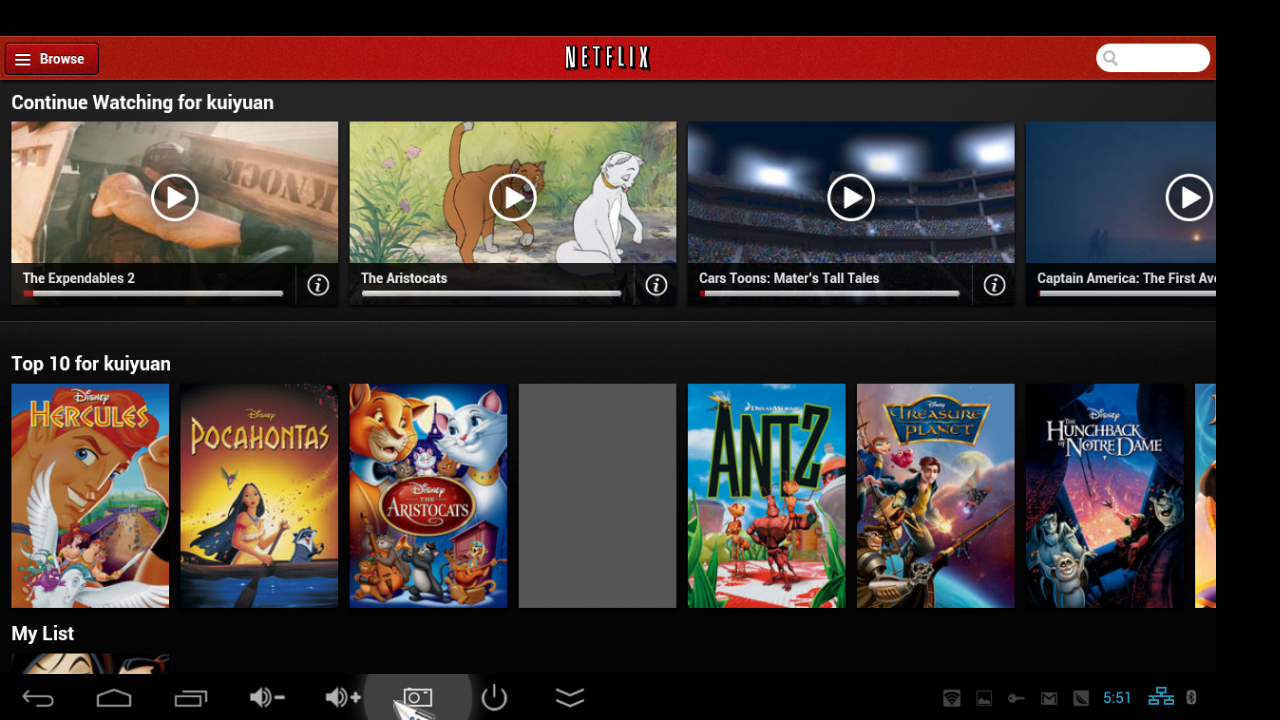Take a screenshot with the camera icon
This screenshot has height=720, width=1280.
pos(418,697)
